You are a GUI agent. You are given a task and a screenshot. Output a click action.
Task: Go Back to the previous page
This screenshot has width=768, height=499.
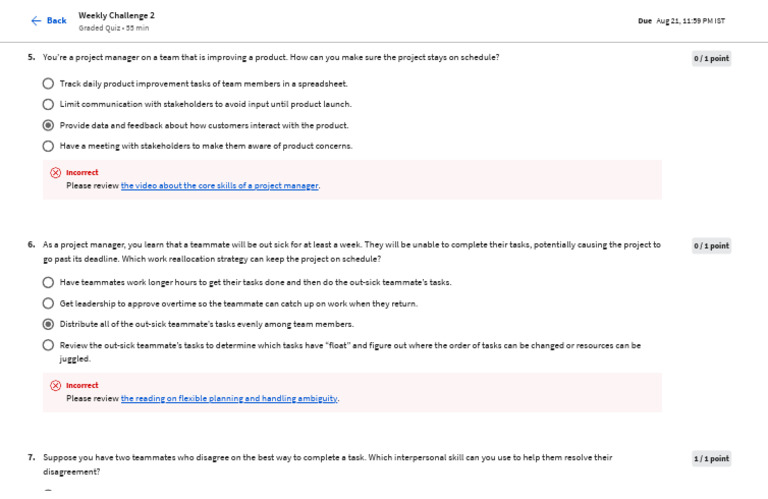[56, 20]
